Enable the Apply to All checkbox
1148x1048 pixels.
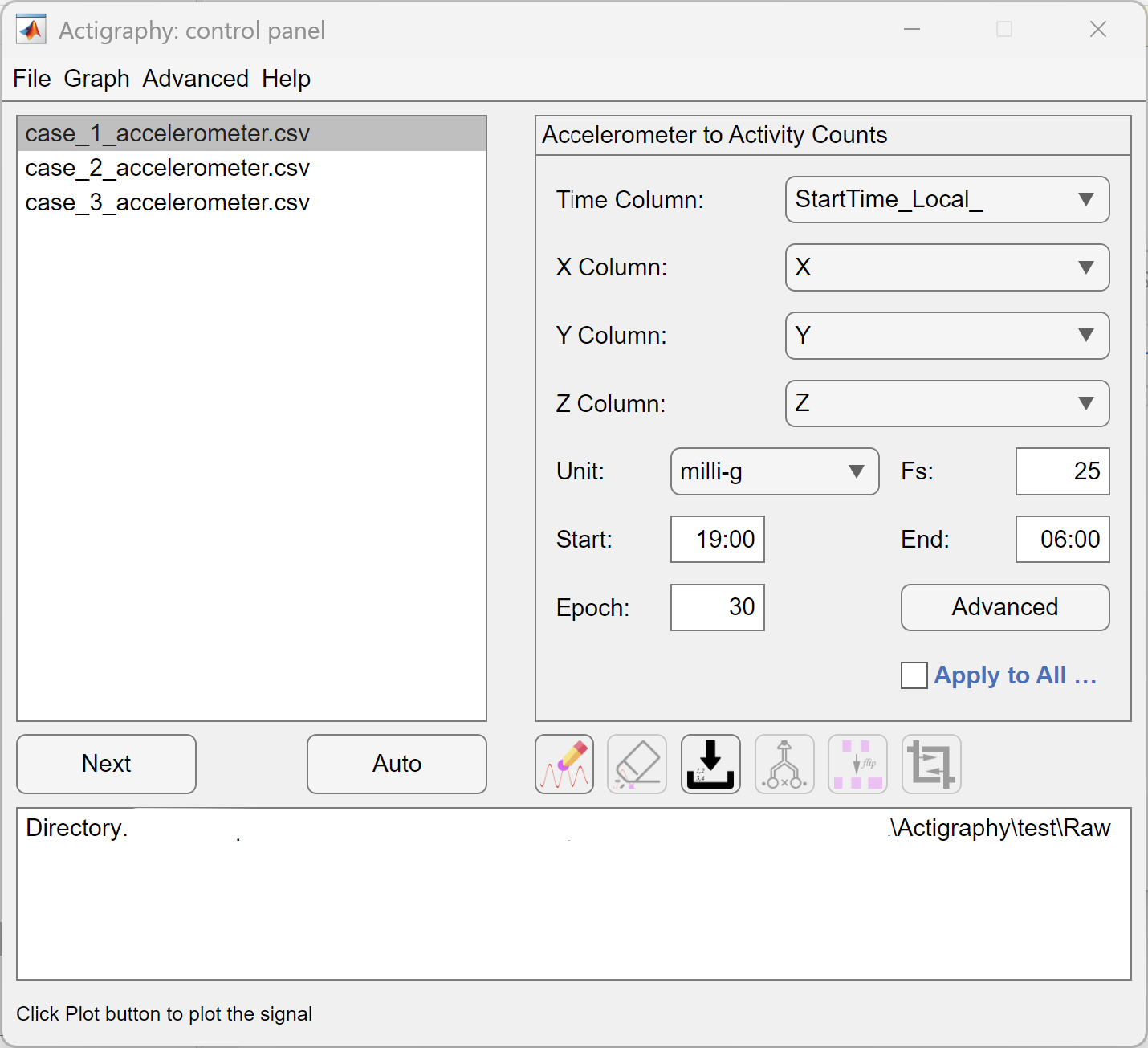pos(914,675)
